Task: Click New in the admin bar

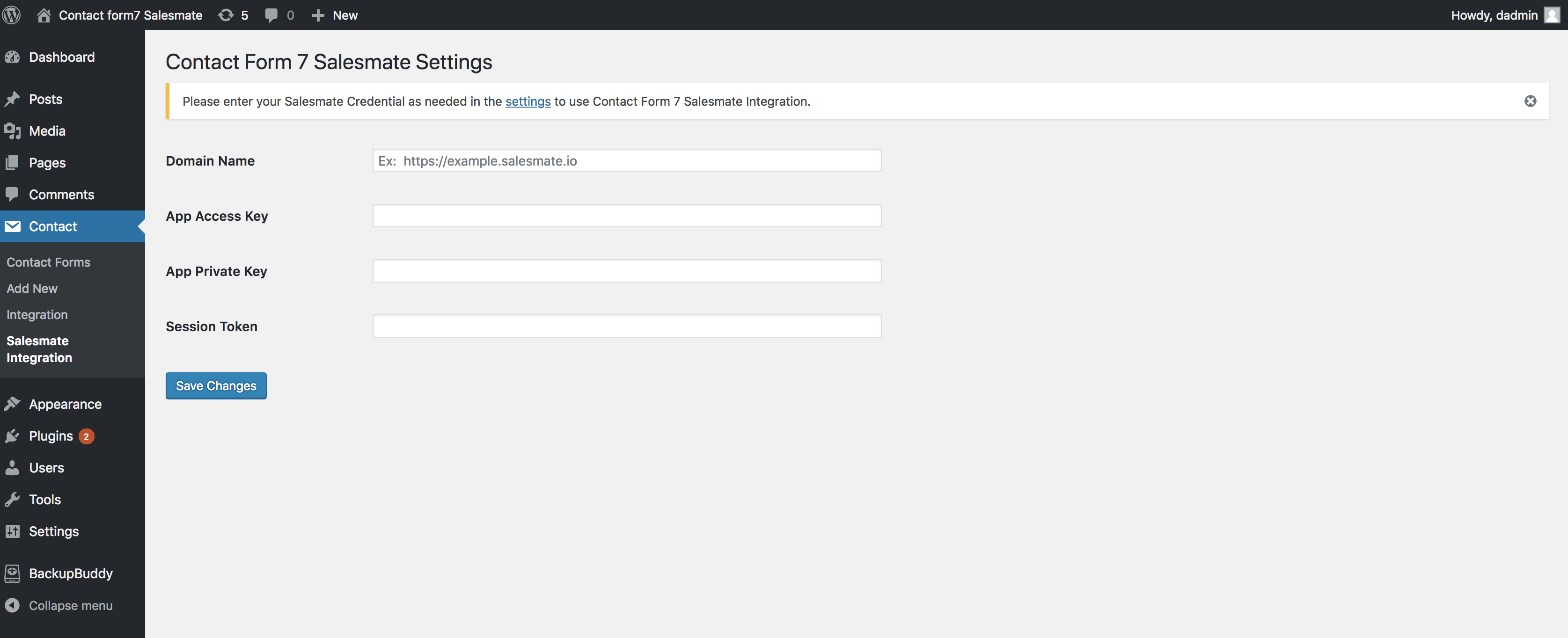Action: click(x=345, y=15)
